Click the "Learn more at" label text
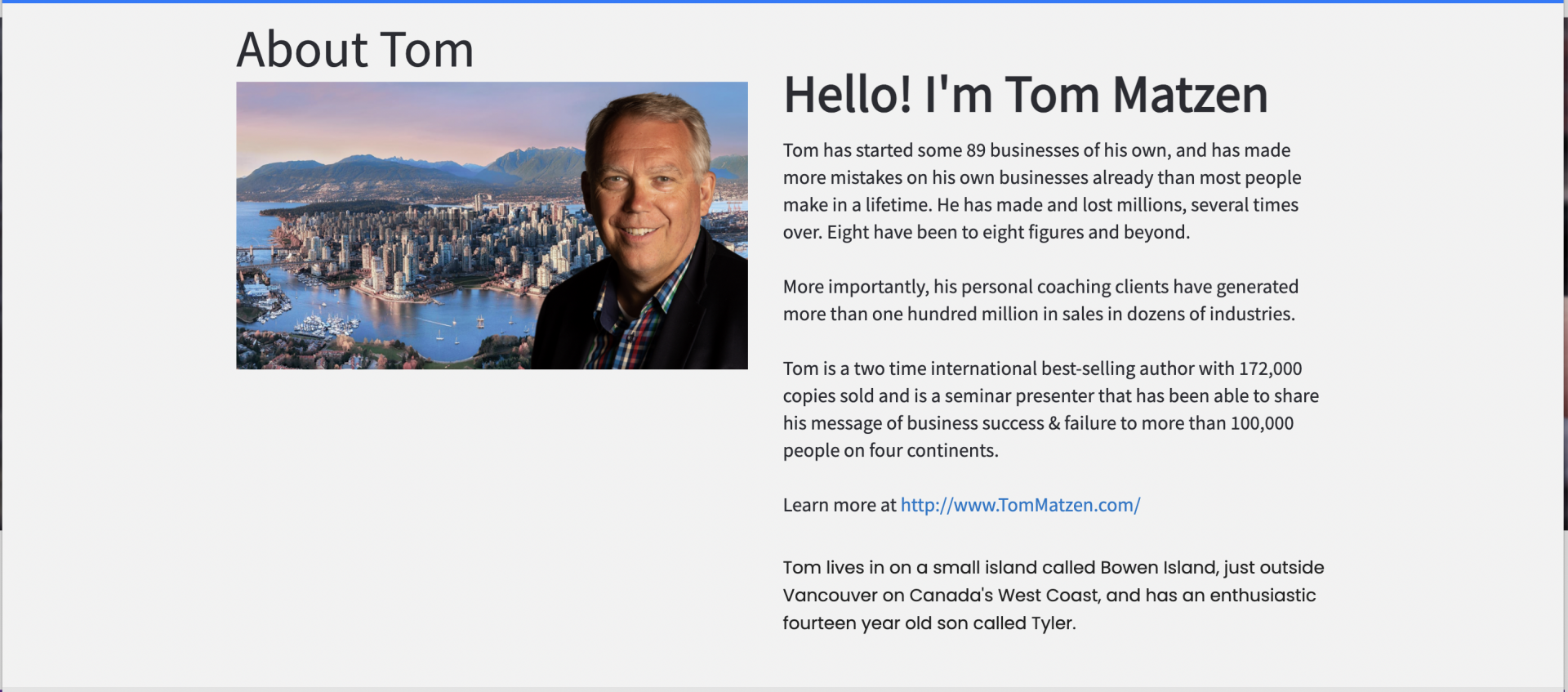1568x692 pixels. tap(839, 505)
